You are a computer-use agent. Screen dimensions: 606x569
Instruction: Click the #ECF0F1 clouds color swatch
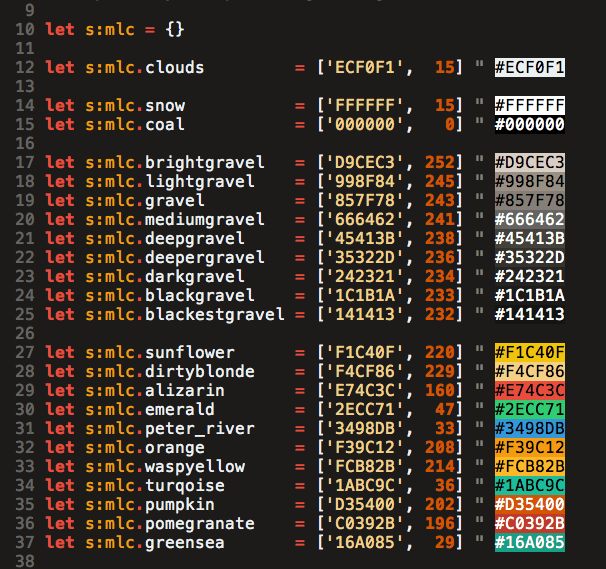pos(529,67)
